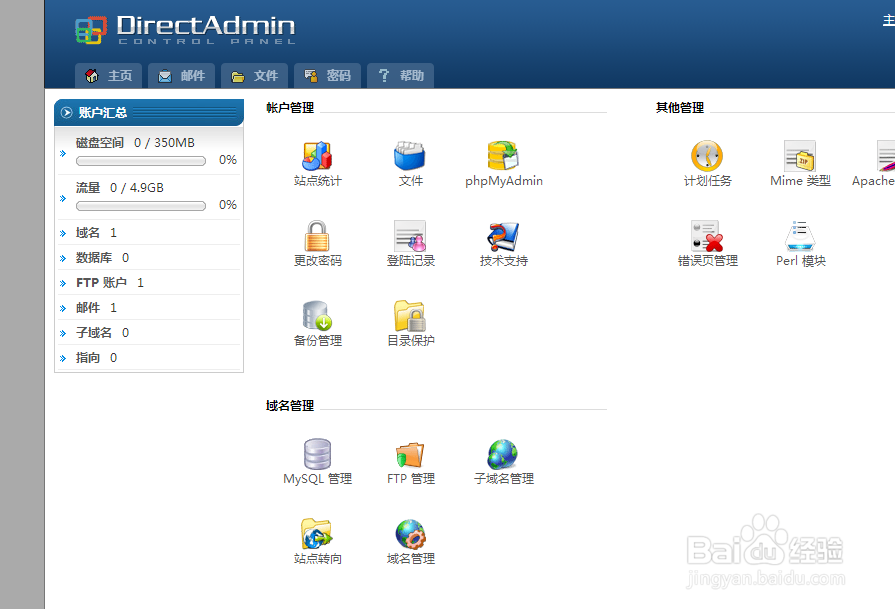
Task: Open the 站点统计 site statistics icon
Action: [317, 156]
